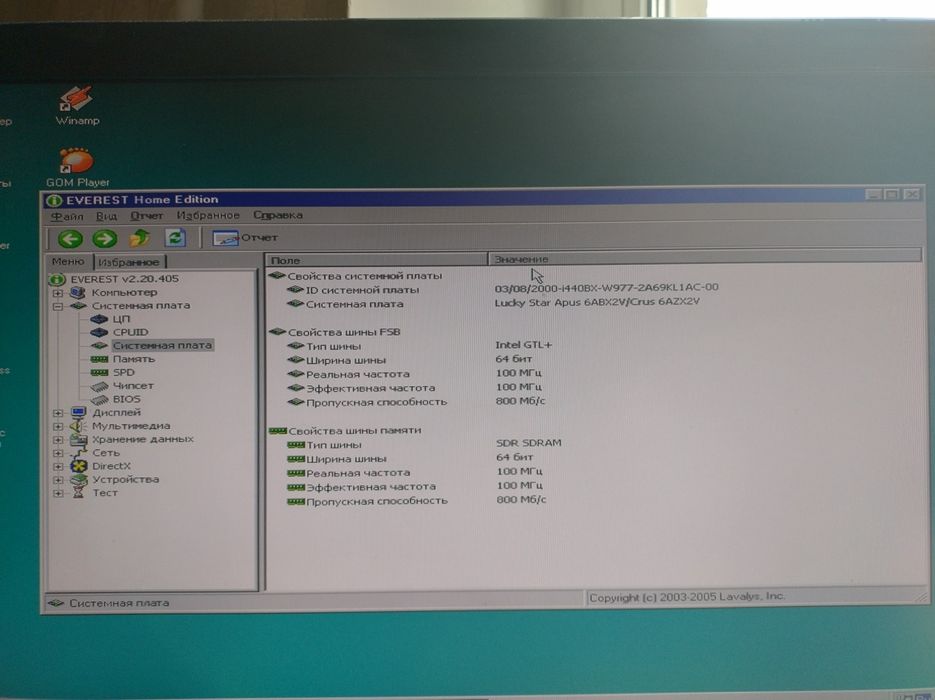Click the ЦП processor chip icon
This screenshot has height=700, width=935.
point(99,319)
